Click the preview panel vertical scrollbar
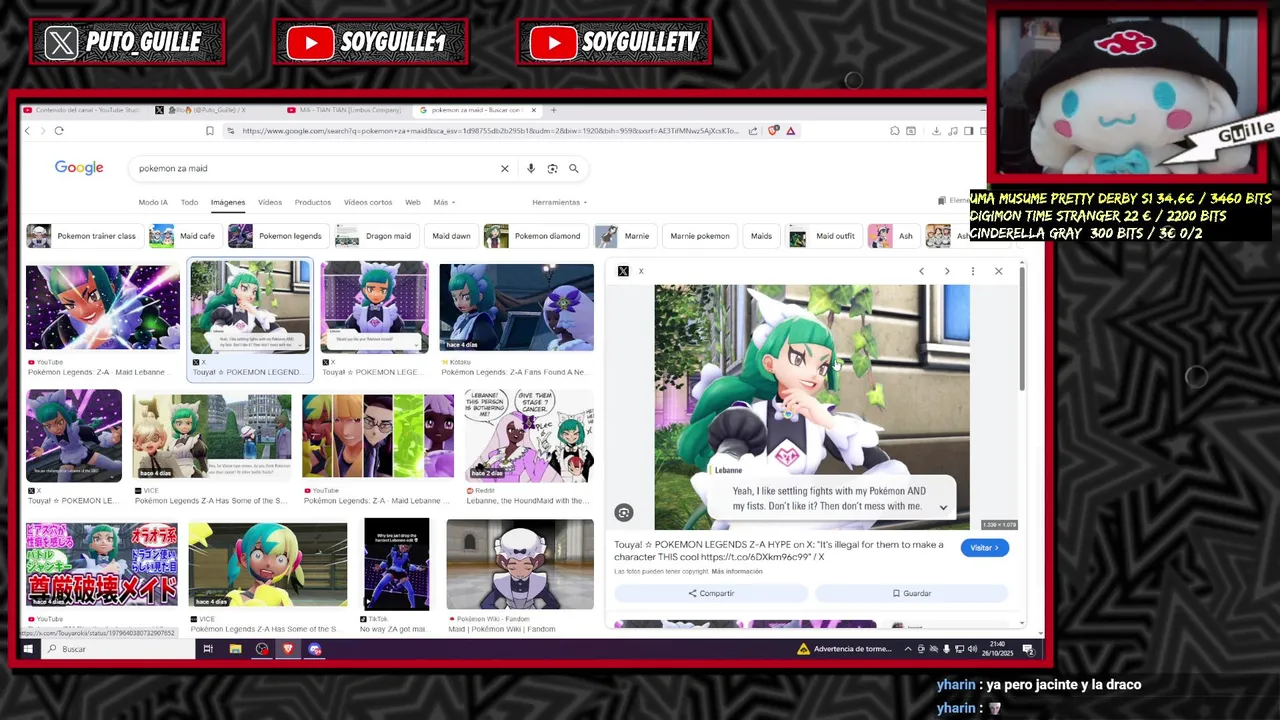The width and height of the screenshot is (1280, 720). point(1021,330)
